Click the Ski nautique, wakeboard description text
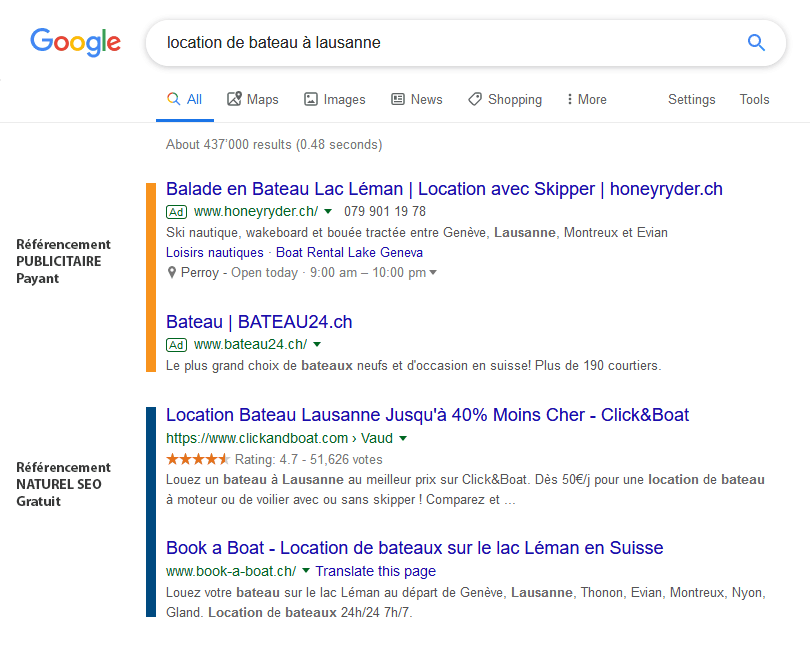The height and width of the screenshot is (646, 810). tap(417, 232)
